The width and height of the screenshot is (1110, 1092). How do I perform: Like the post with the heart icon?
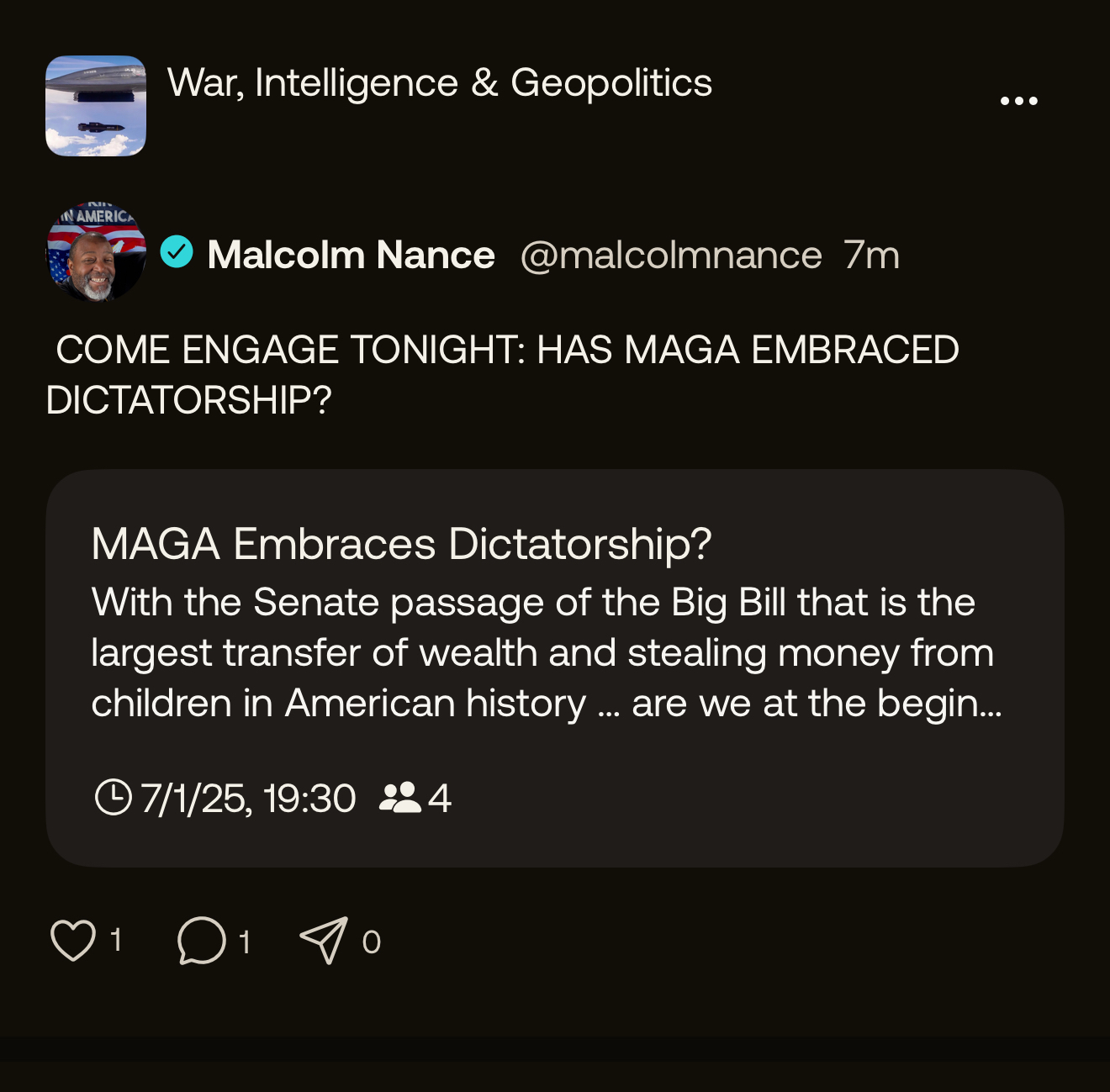73,940
